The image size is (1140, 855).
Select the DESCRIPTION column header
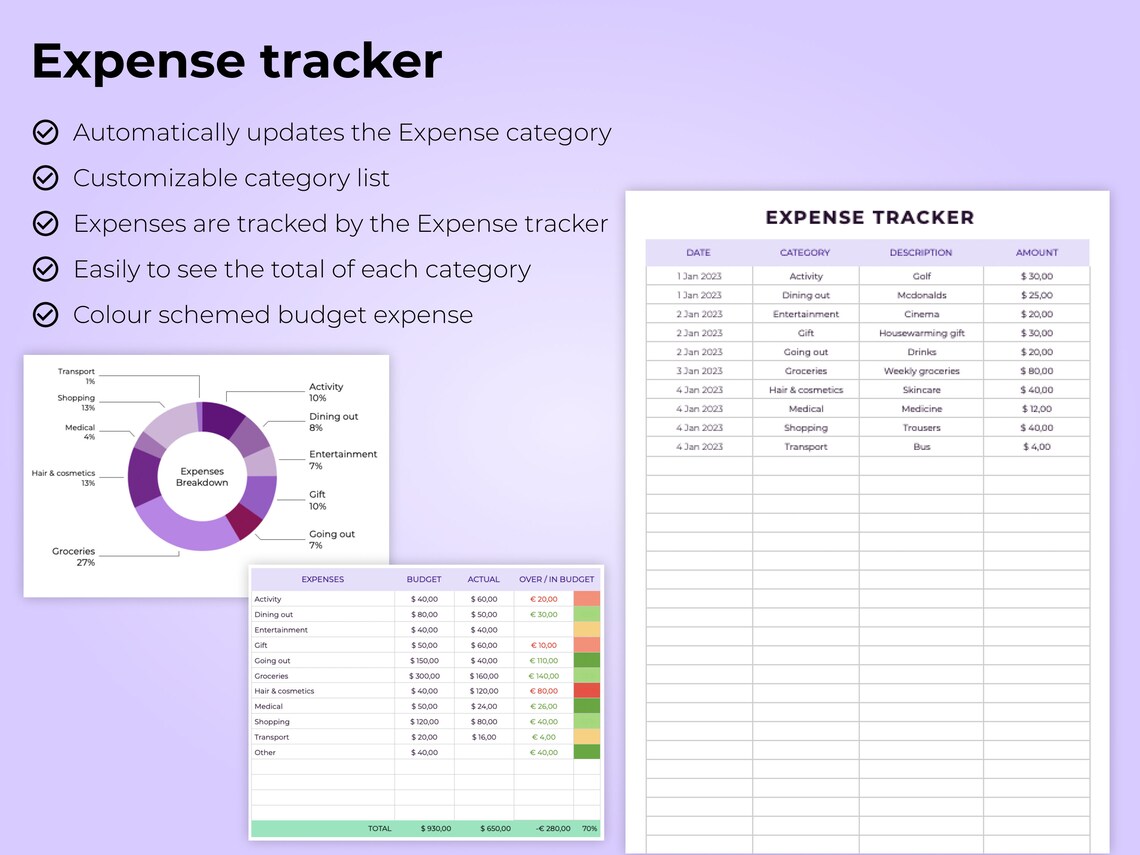tap(921, 253)
